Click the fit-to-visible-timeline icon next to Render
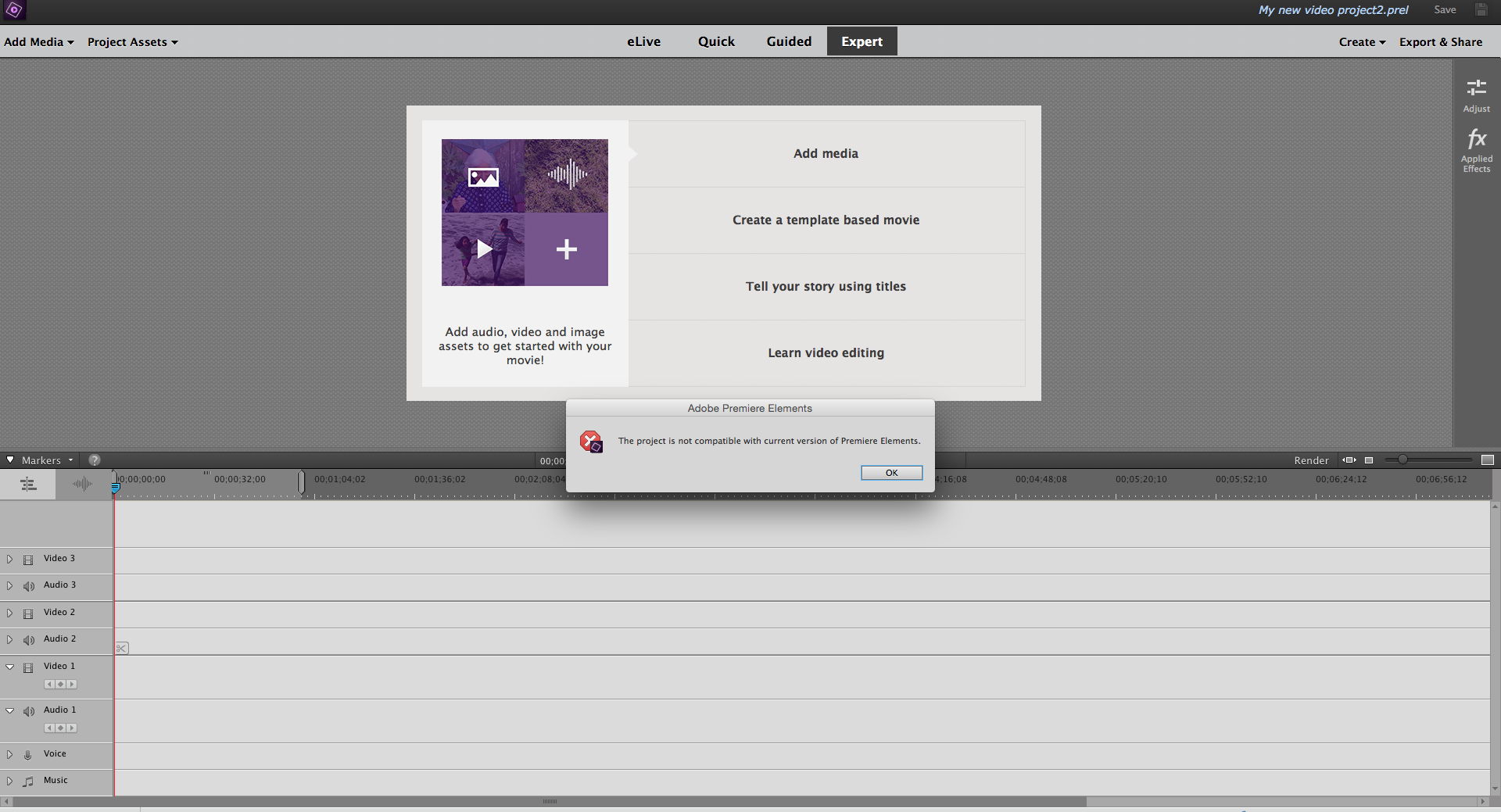The width and height of the screenshot is (1501, 812). coord(1349,460)
